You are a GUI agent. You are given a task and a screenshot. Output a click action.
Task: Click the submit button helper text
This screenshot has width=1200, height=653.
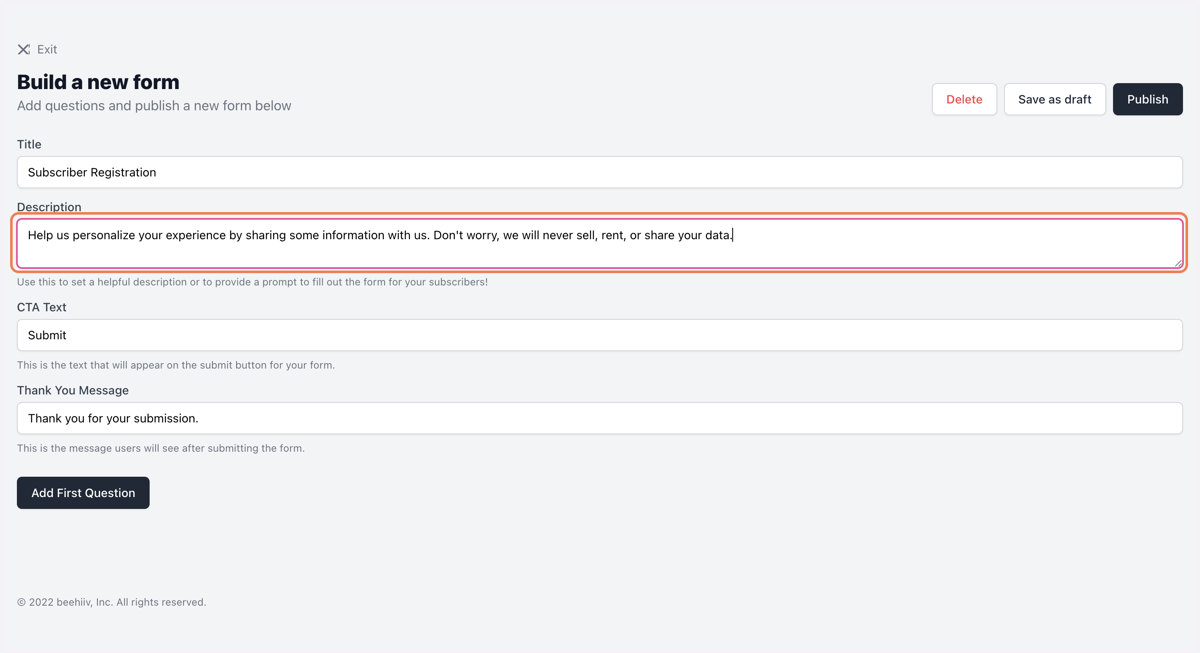coord(176,365)
